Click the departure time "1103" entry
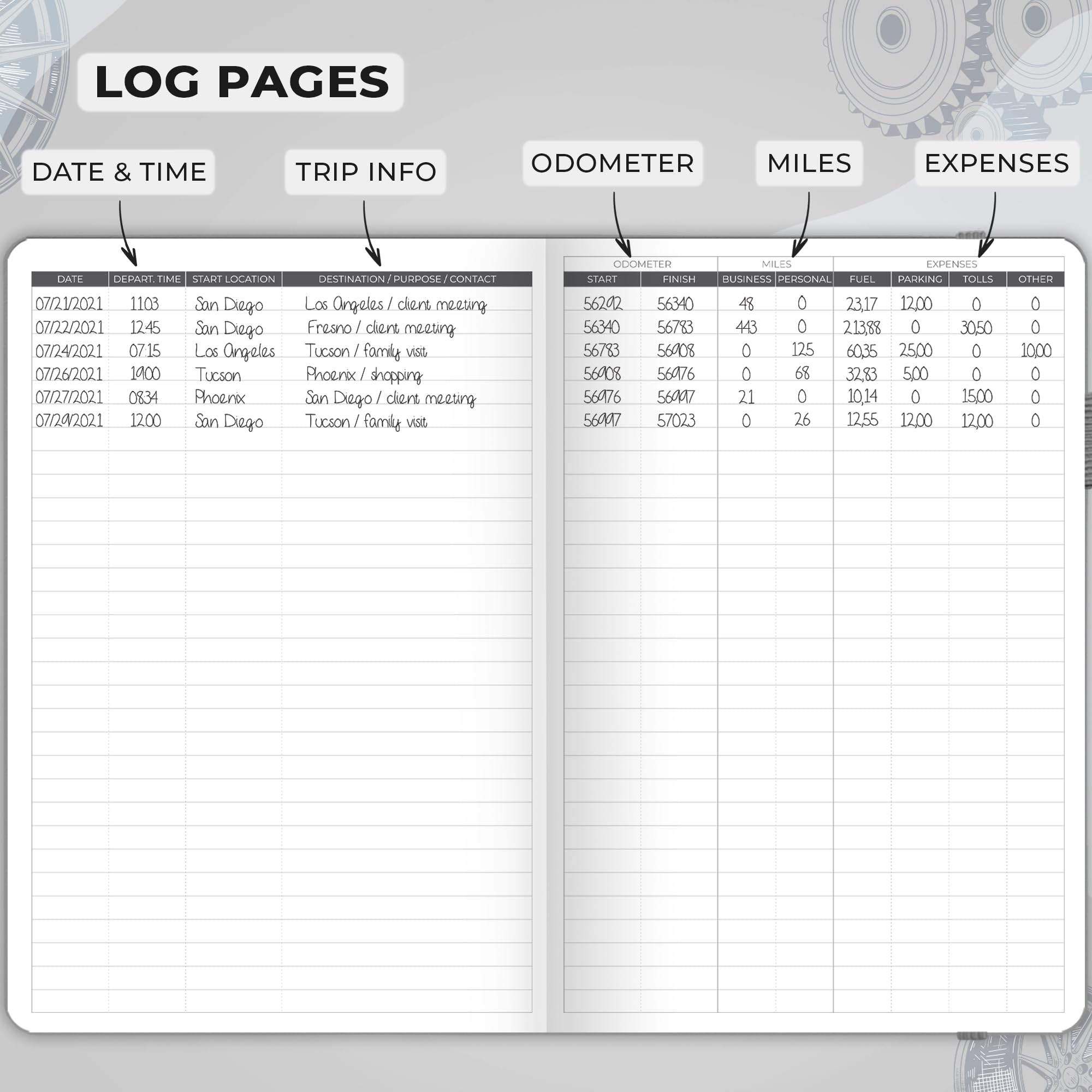Viewport: 1092px width, 1092px height. (145, 304)
